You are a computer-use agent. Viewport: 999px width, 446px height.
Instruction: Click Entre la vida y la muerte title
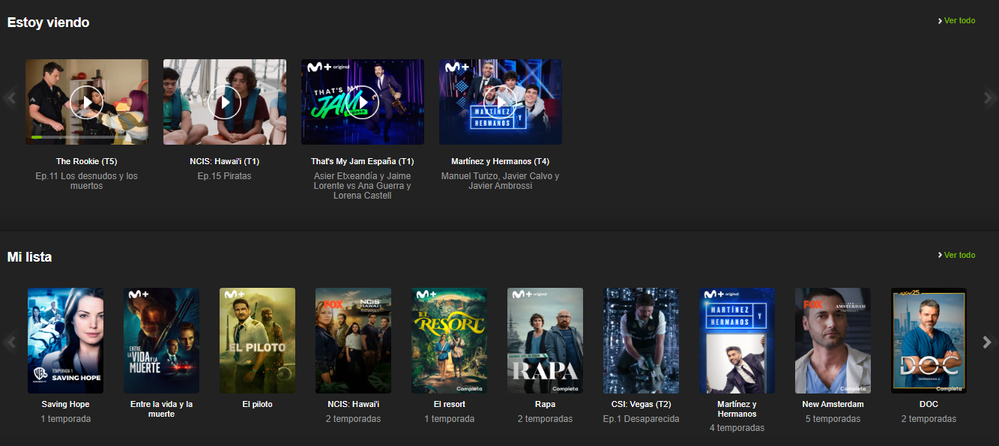(x=161, y=409)
